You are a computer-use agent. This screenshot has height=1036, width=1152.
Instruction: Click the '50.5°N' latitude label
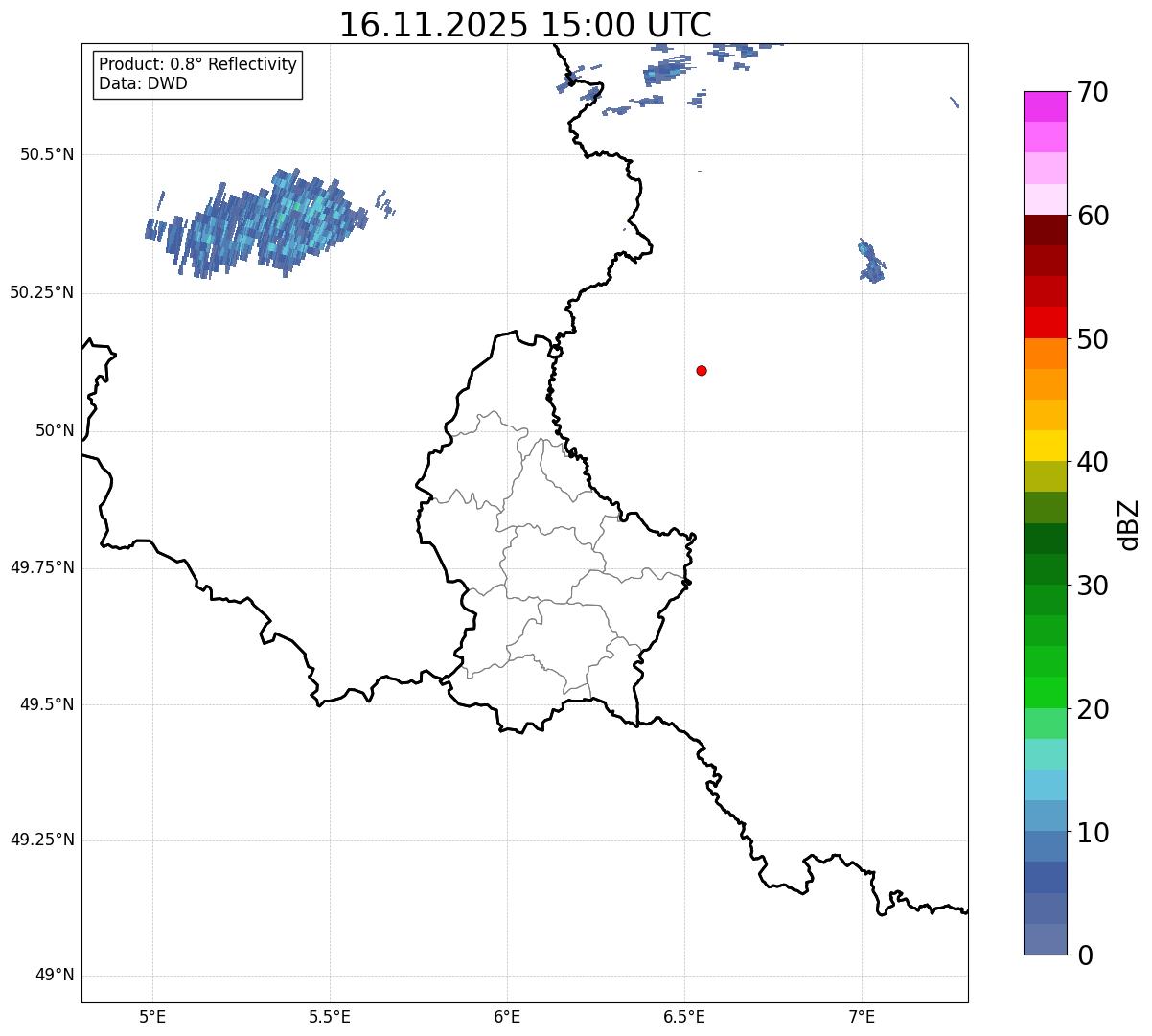(47, 154)
